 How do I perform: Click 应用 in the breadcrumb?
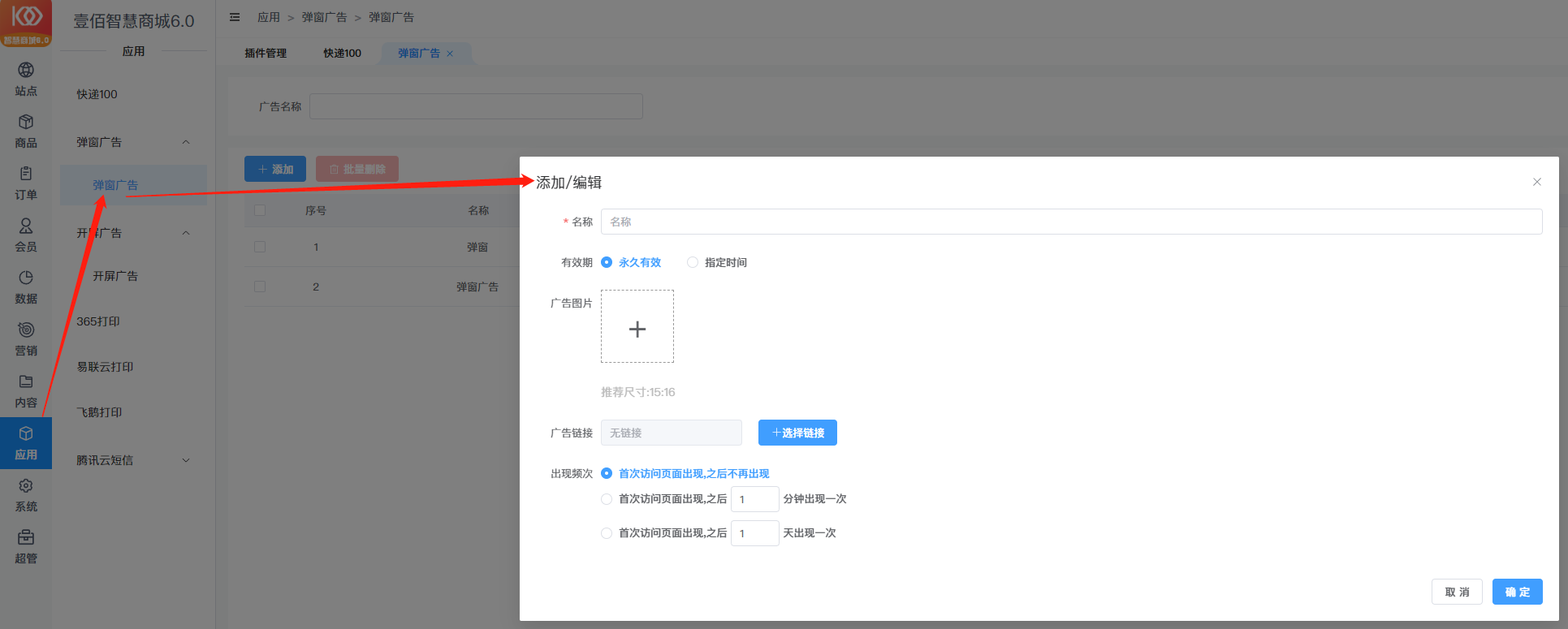point(269,17)
